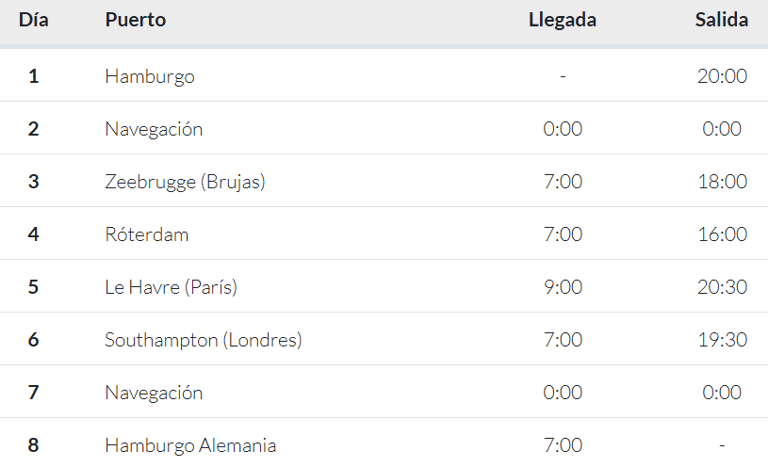The width and height of the screenshot is (768, 467).
Task: Click the 16:00 departure time for Róterdam
Action: tap(722, 234)
